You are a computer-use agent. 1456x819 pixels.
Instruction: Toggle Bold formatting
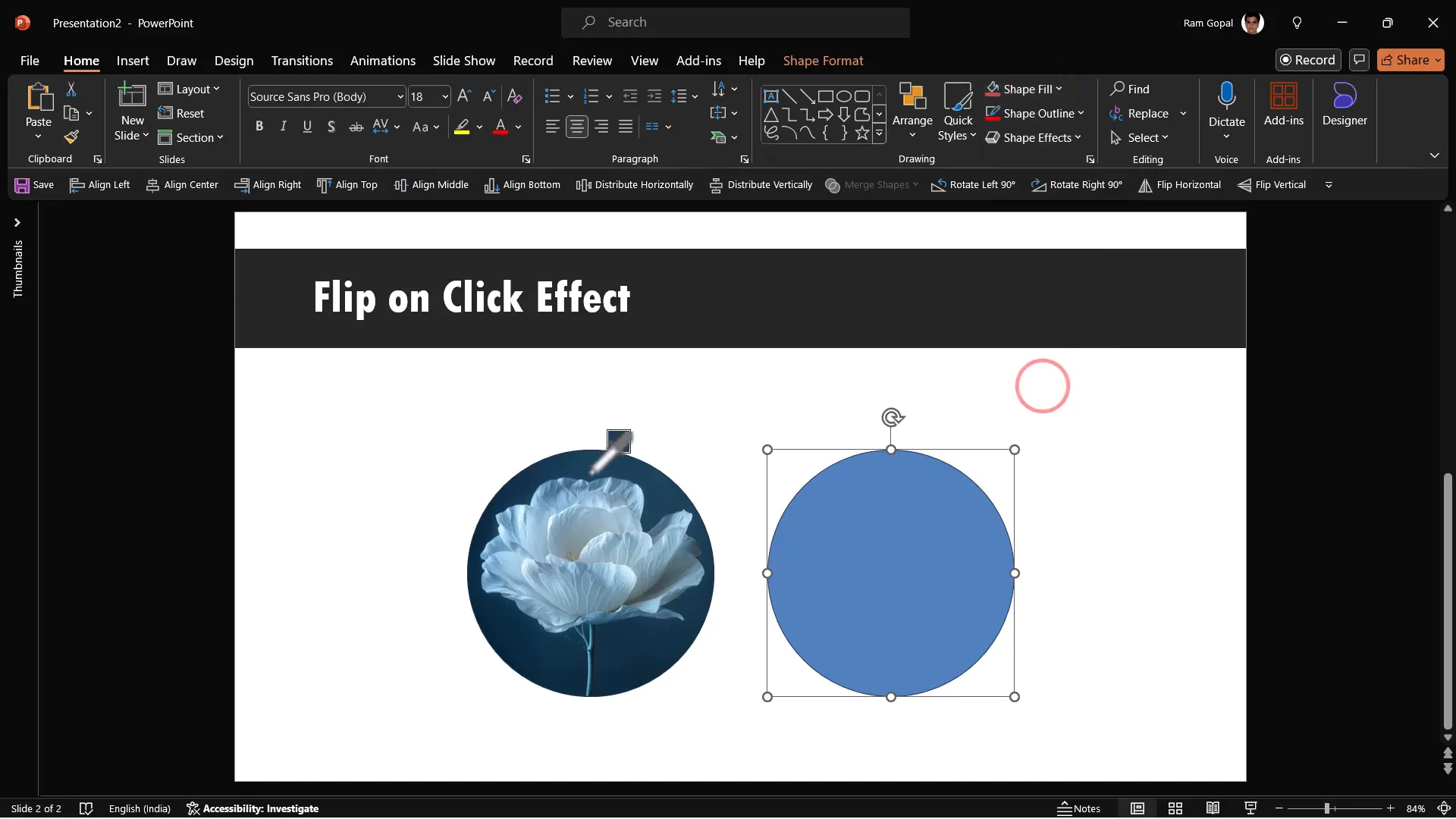pos(259,127)
